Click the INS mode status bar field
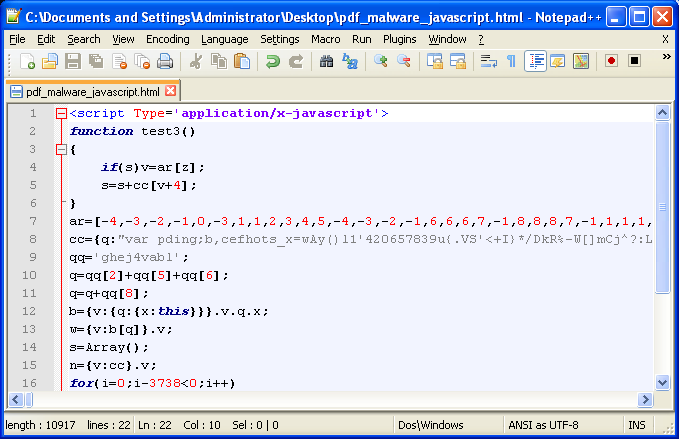Image resolution: width=679 pixels, height=439 pixels. (x=636, y=425)
